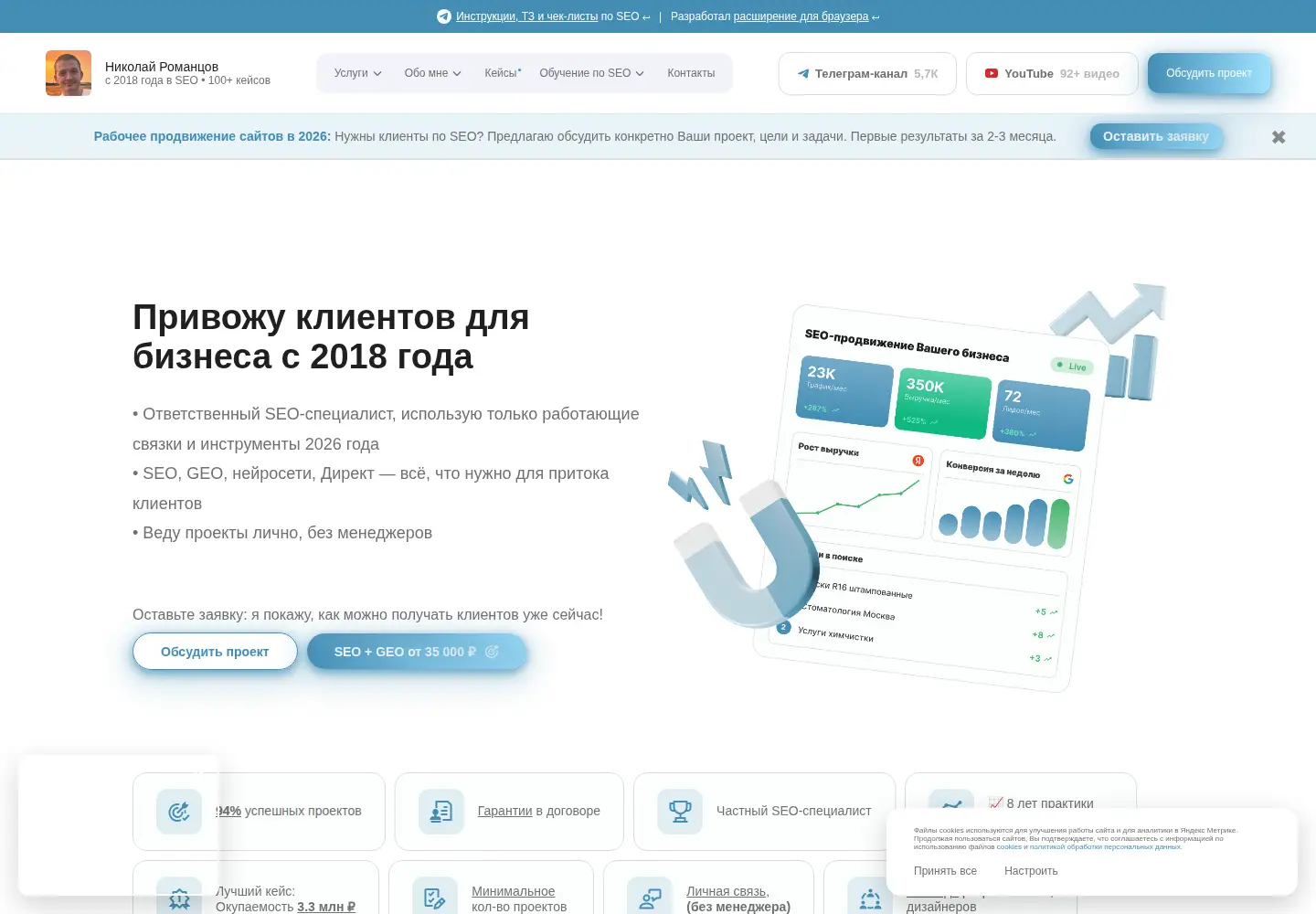The image size is (1316, 914).
Task: Expand the Обучение по SEO dropdown
Action: point(591,73)
